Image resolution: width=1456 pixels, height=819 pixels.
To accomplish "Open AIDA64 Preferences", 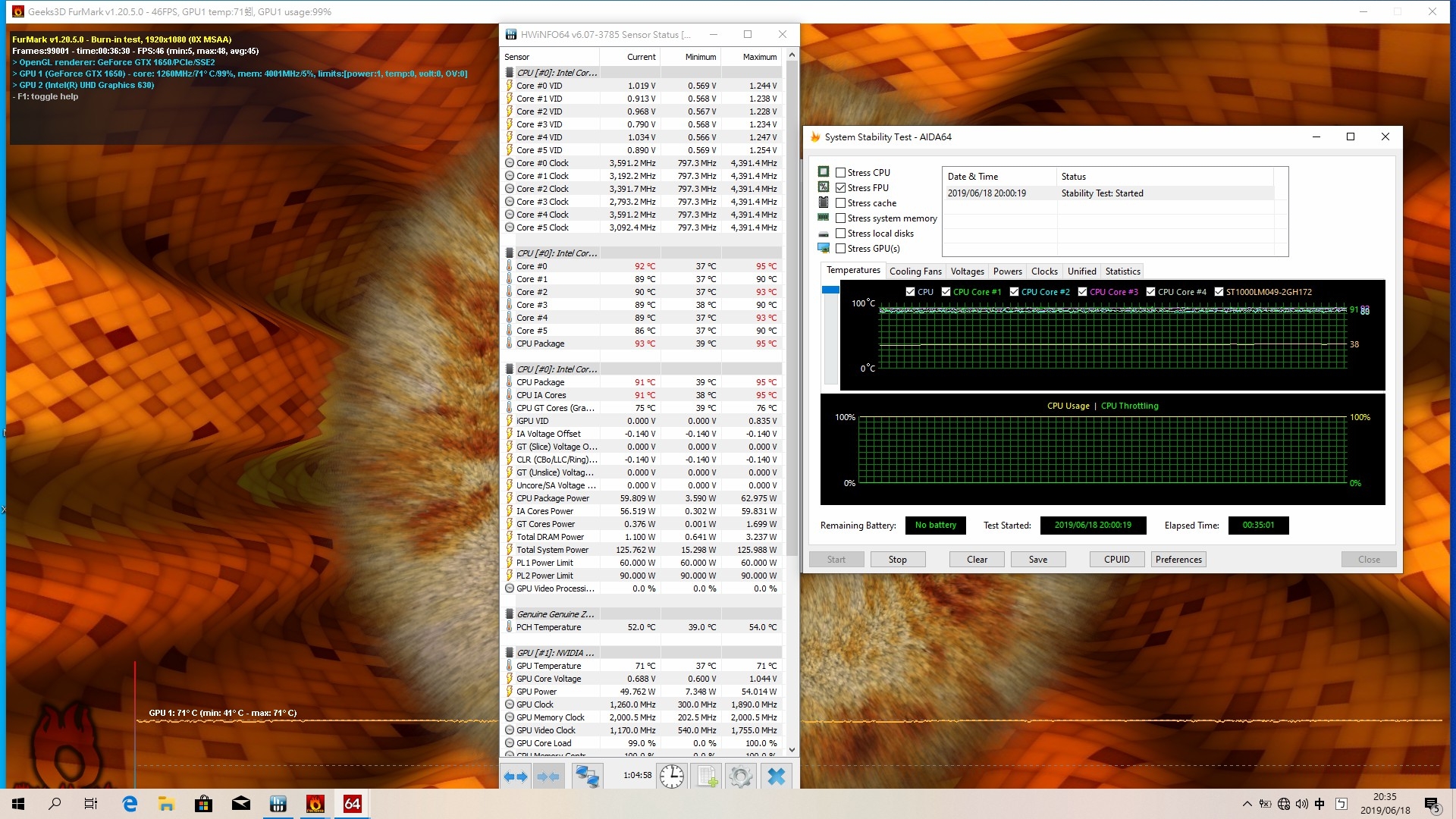I will 1178,559.
